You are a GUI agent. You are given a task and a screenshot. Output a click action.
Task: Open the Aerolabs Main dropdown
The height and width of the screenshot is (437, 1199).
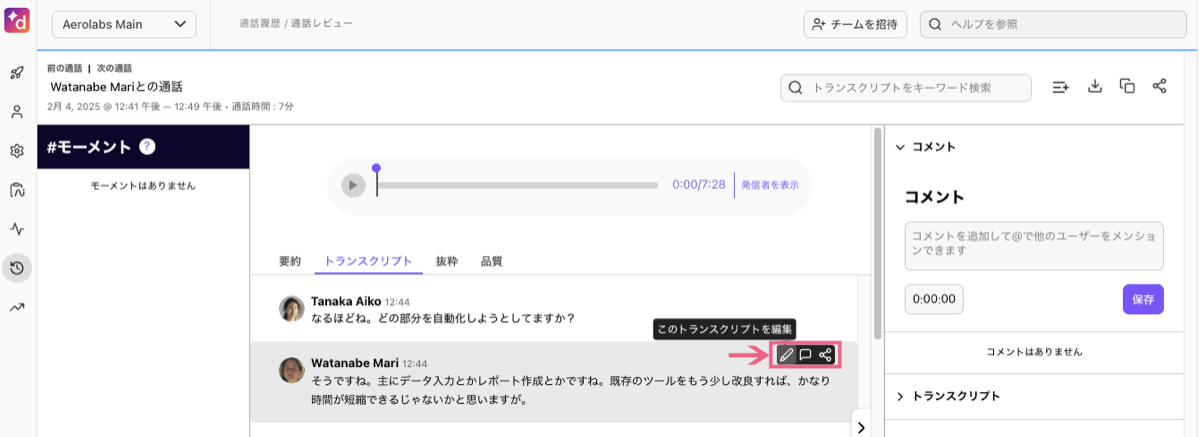point(124,24)
